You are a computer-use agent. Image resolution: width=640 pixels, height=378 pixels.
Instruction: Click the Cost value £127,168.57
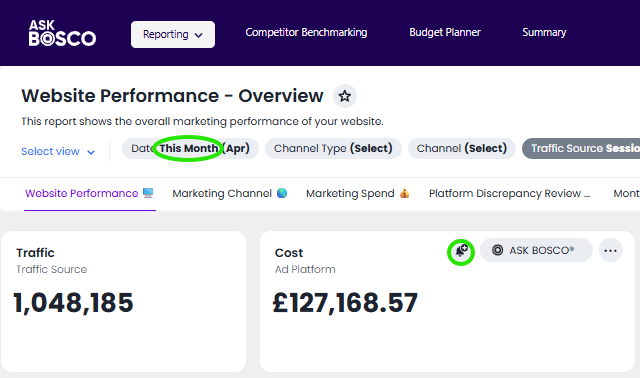[x=345, y=303]
